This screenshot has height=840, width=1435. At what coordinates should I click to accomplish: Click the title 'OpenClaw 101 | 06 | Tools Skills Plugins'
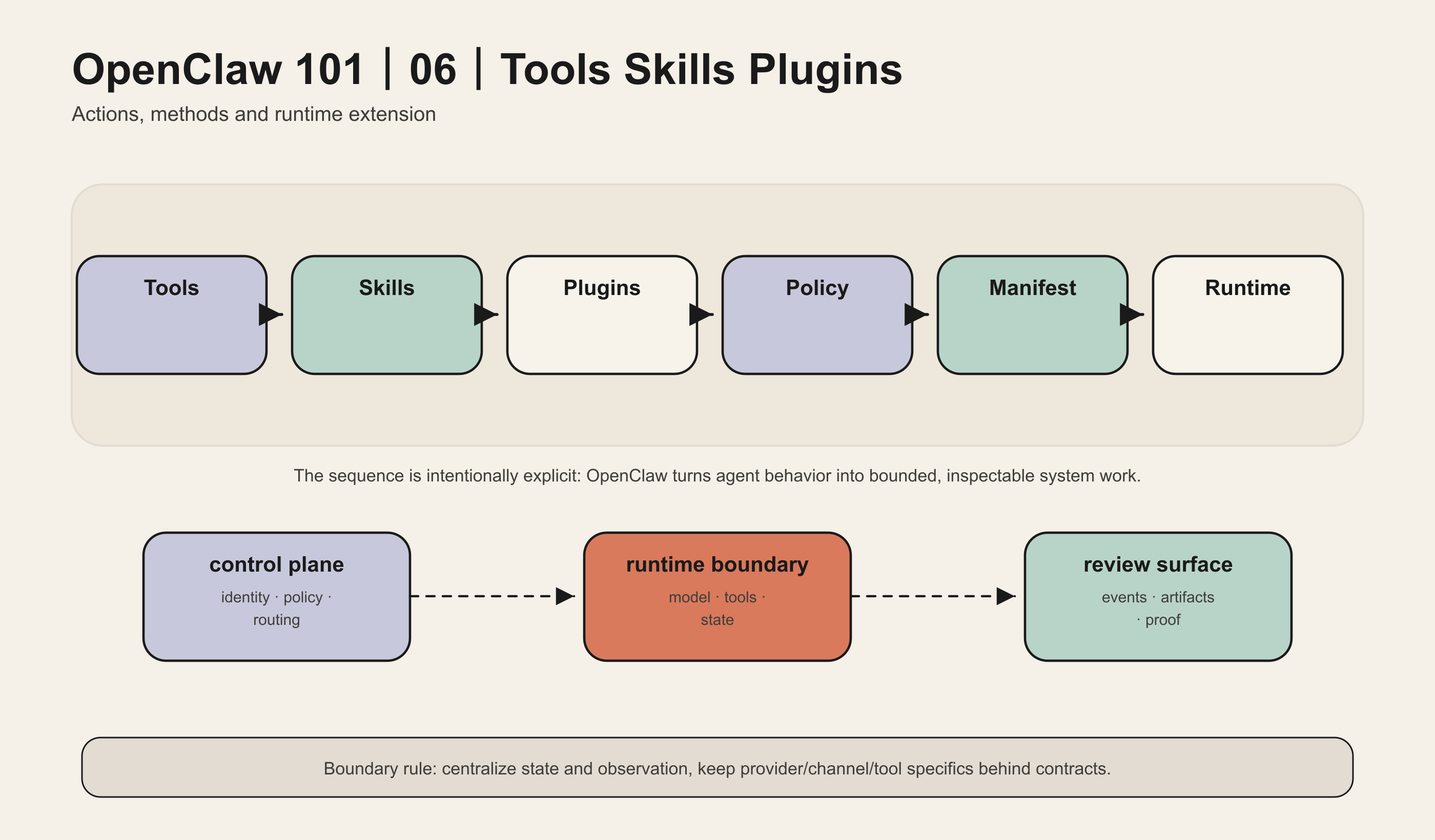487,70
